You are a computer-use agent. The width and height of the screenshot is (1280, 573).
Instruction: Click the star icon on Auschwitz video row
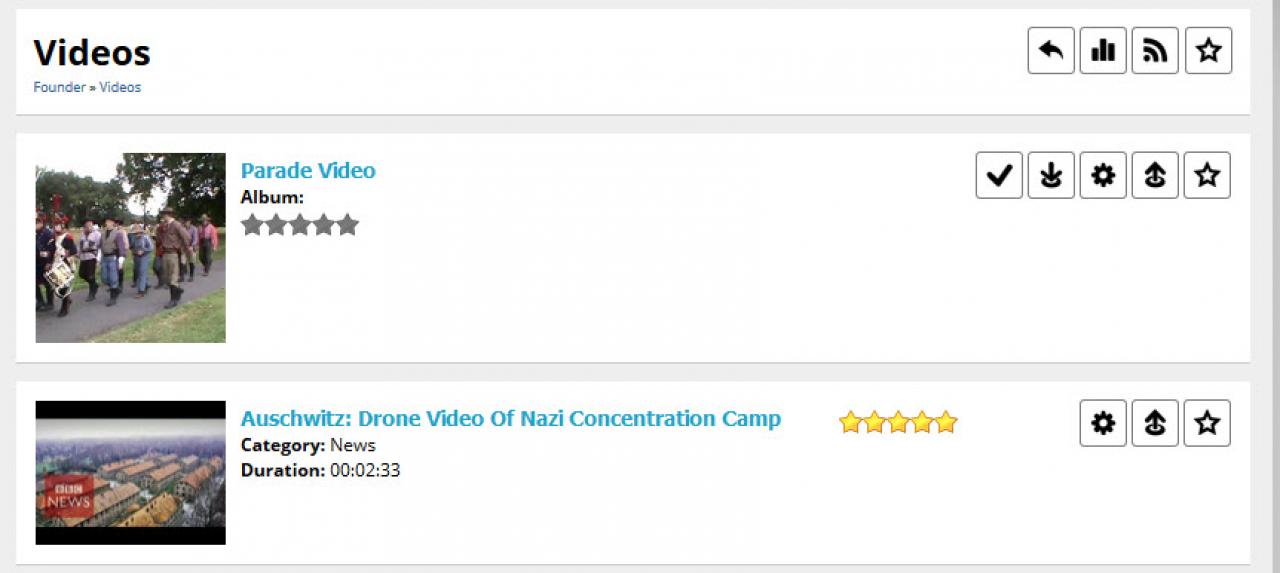pos(1207,424)
